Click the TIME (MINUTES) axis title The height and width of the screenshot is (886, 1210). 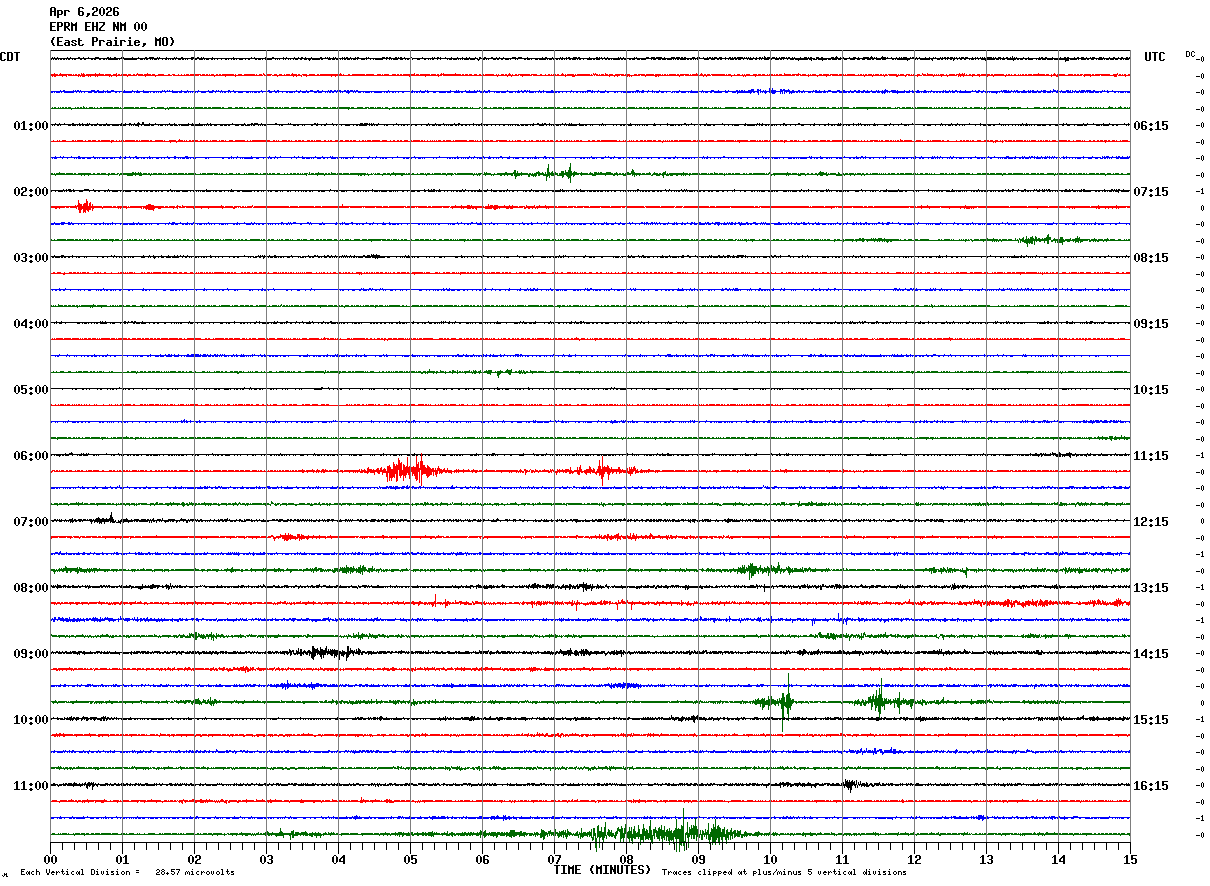click(602, 870)
